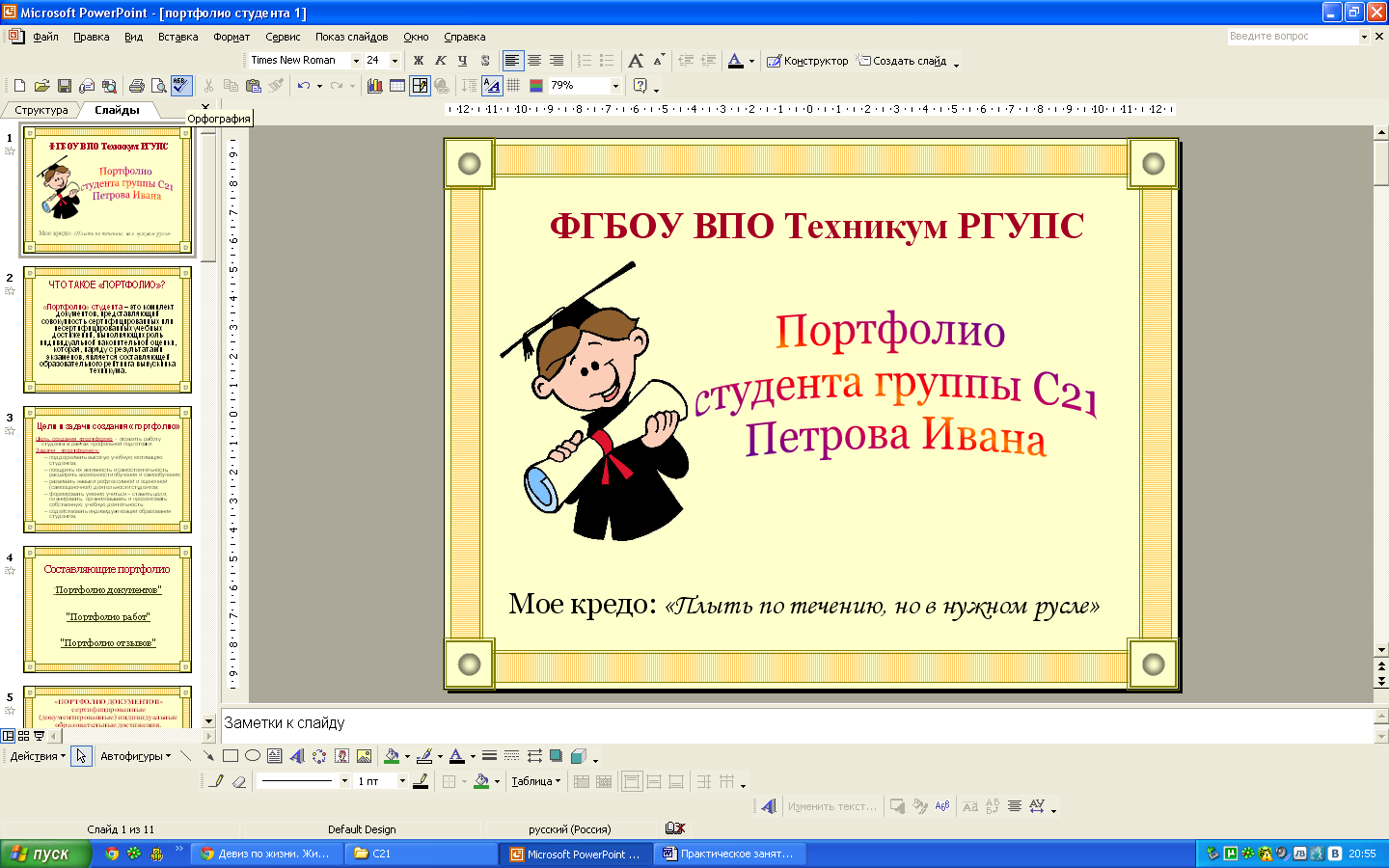Create a new blank presentation
Screen dimensions: 1389x868
coord(19,86)
